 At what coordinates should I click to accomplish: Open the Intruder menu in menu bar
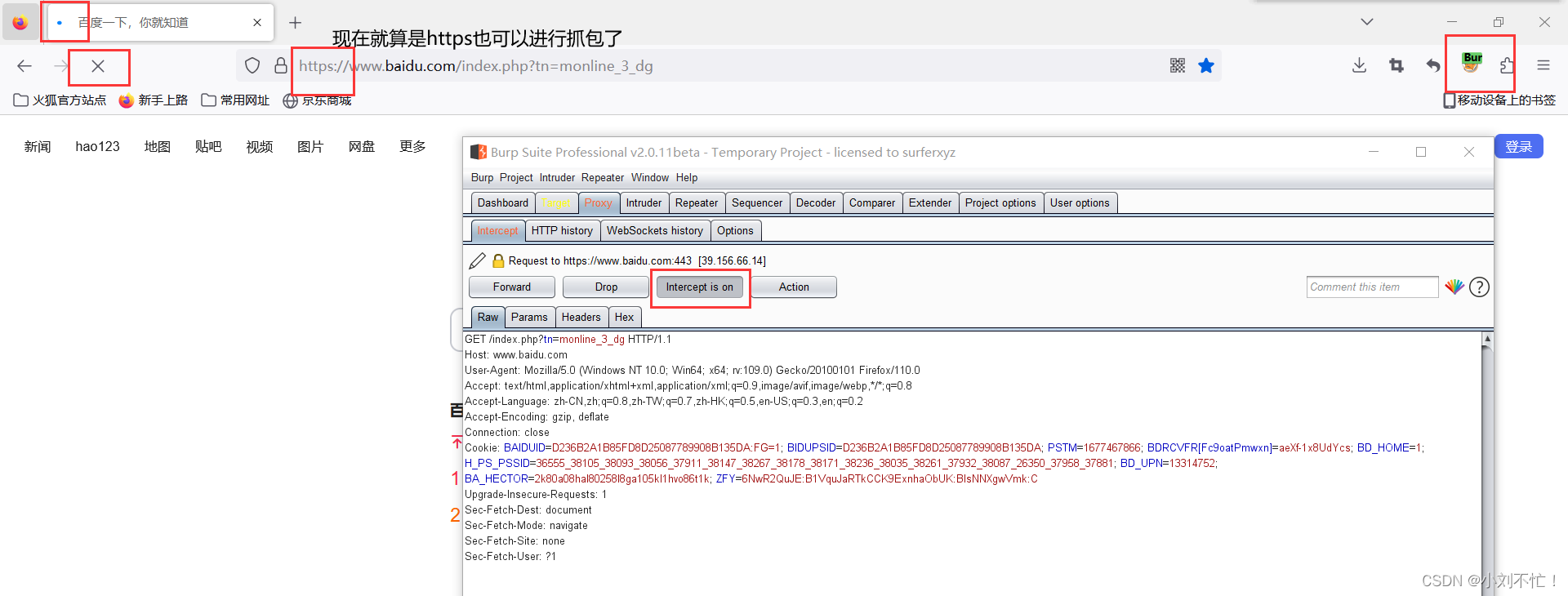pyautogui.click(x=557, y=177)
